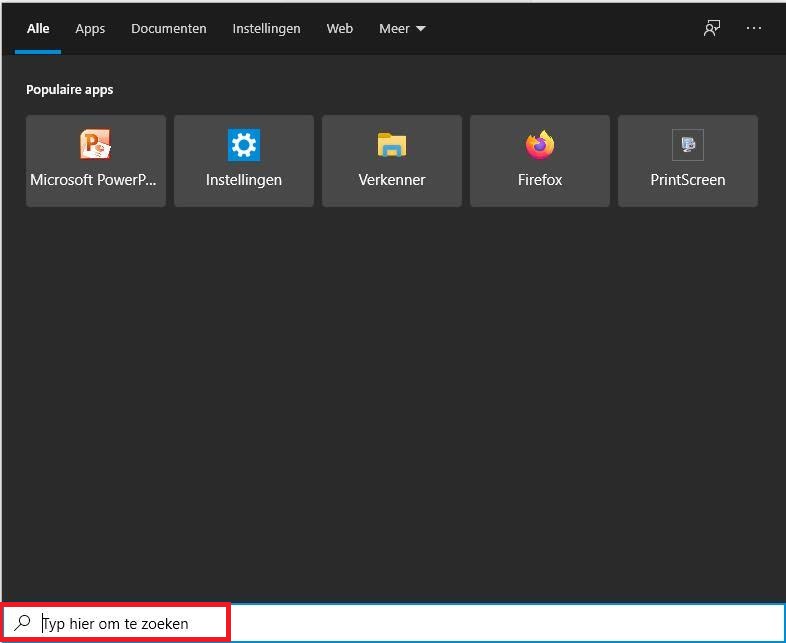786x643 pixels.
Task: Click the blue gear Instellingen app icon
Action: 244,145
